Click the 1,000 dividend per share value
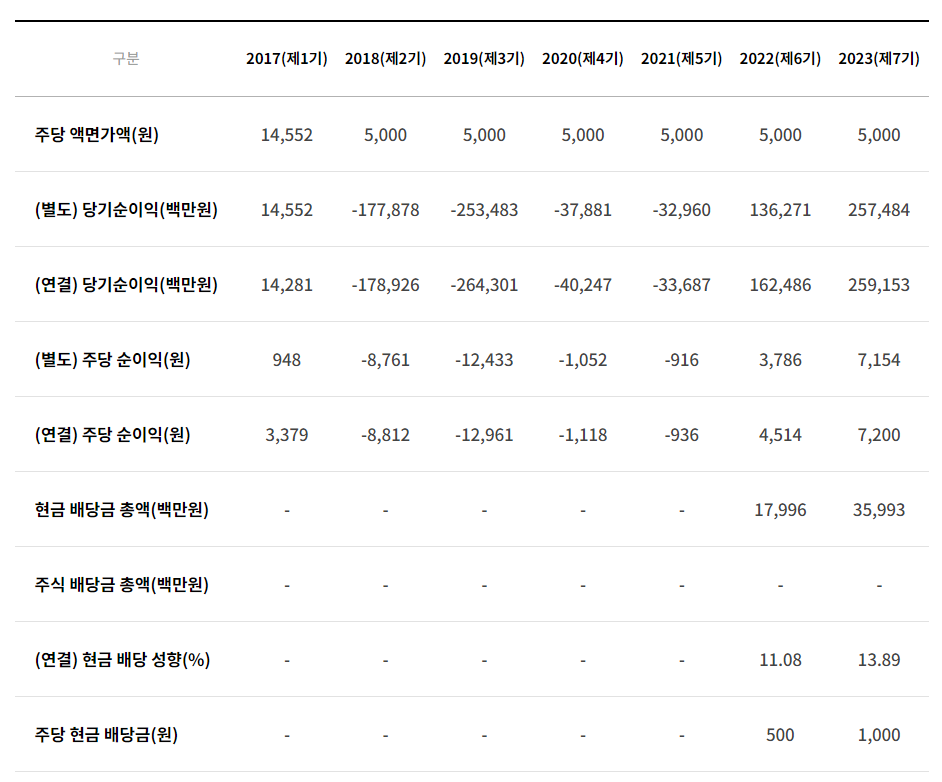This screenshot has height=782, width=942. click(879, 736)
